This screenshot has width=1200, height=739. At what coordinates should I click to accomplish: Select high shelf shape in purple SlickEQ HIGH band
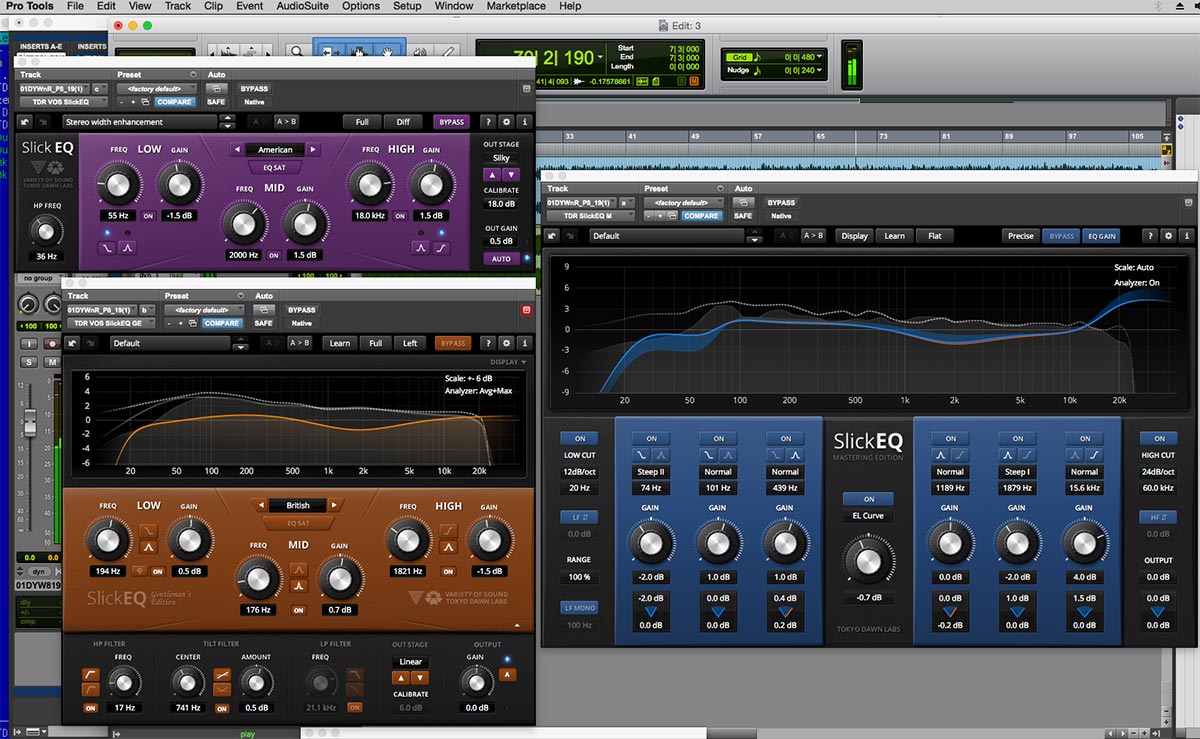(x=441, y=247)
